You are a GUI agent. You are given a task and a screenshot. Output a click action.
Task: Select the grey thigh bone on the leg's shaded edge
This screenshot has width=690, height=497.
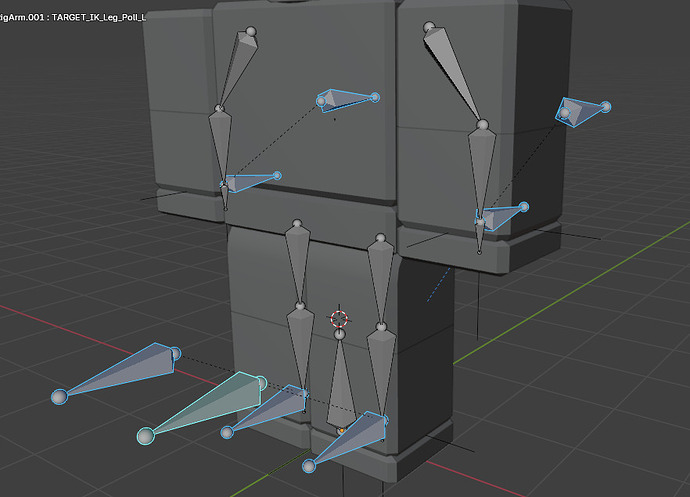pyautogui.click(x=381, y=280)
